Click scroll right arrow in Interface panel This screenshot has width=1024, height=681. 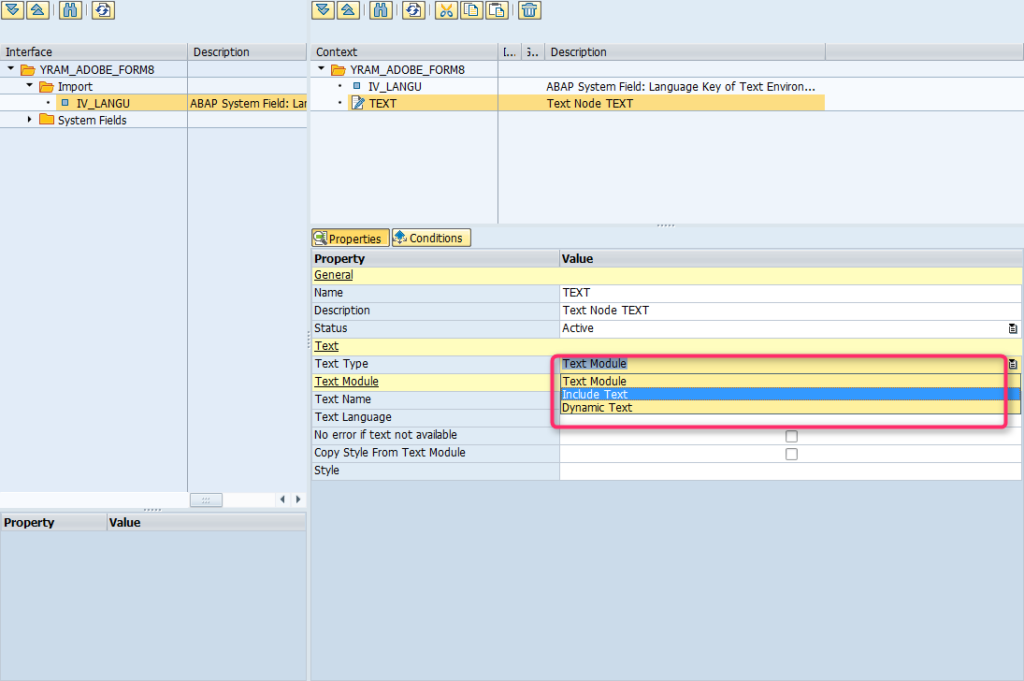[298, 499]
